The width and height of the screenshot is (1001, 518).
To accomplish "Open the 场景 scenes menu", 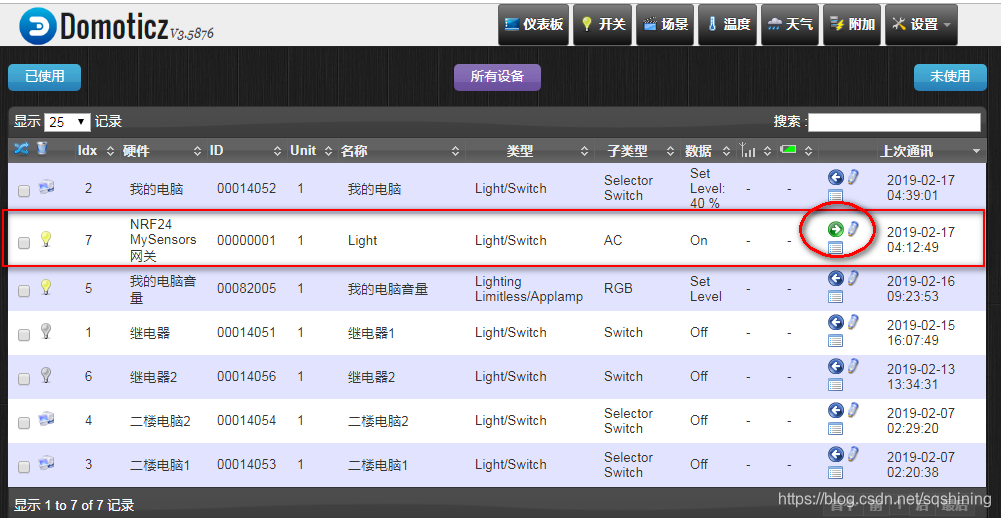I will (665, 24).
